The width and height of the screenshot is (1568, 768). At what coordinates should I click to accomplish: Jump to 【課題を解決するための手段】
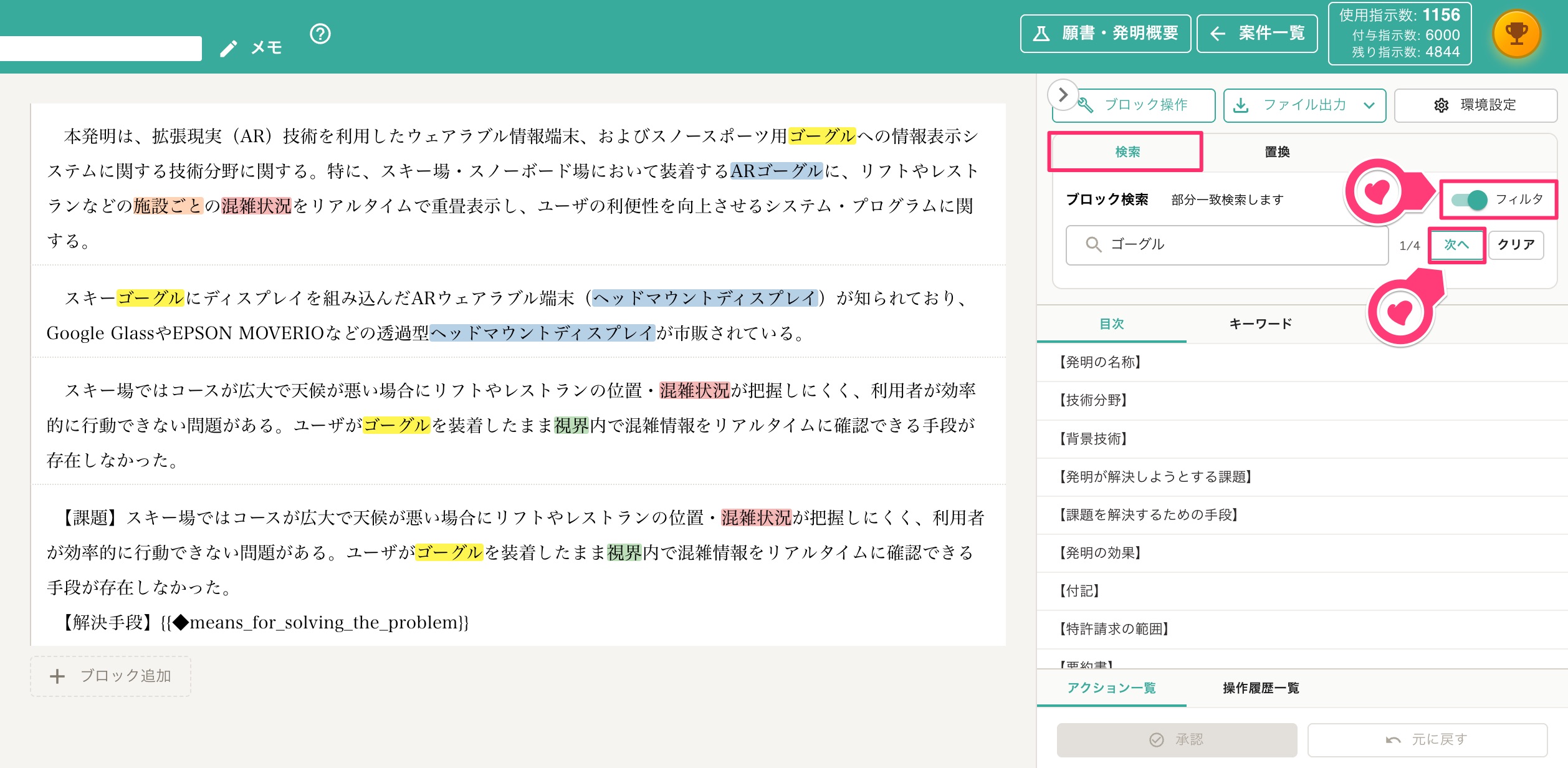[1303, 515]
